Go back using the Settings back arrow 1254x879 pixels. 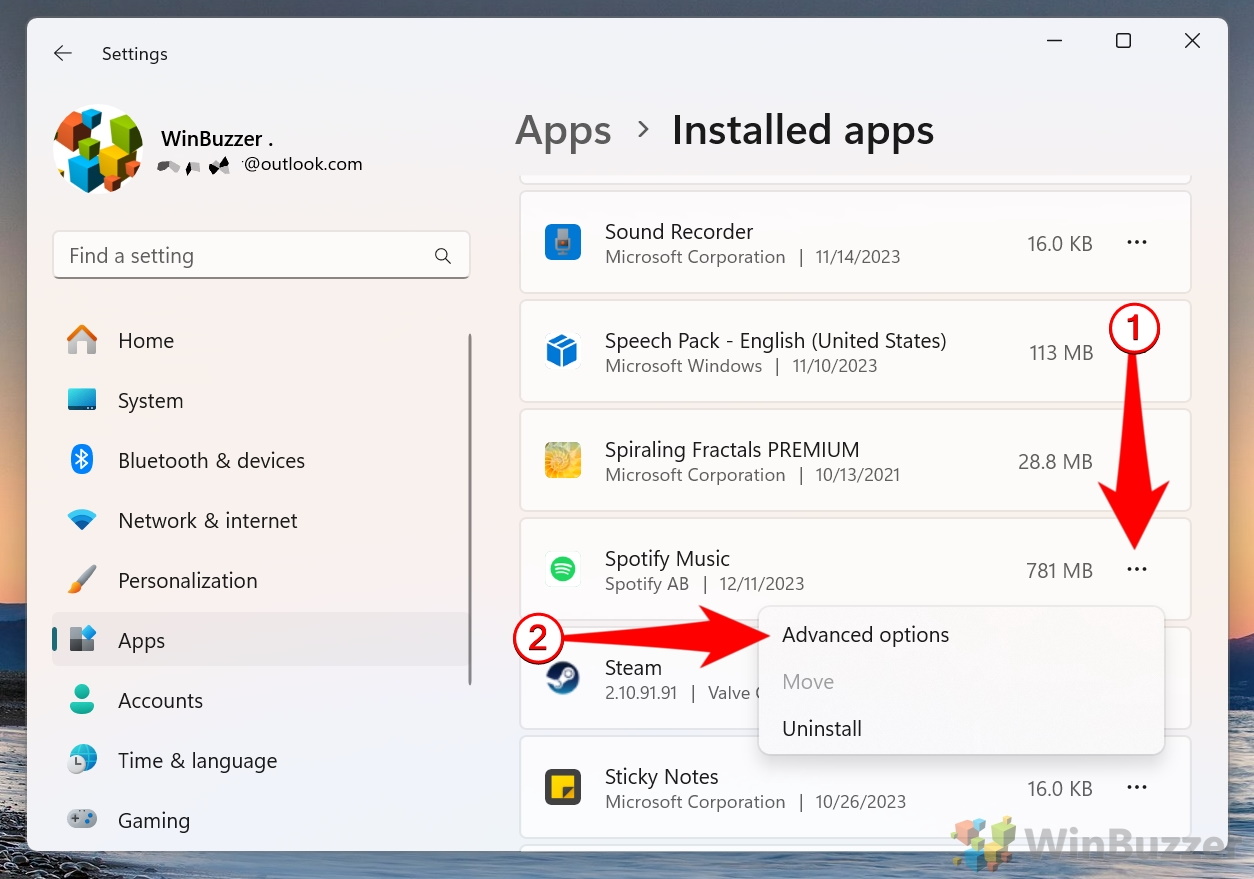pyautogui.click(x=63, y=54)
